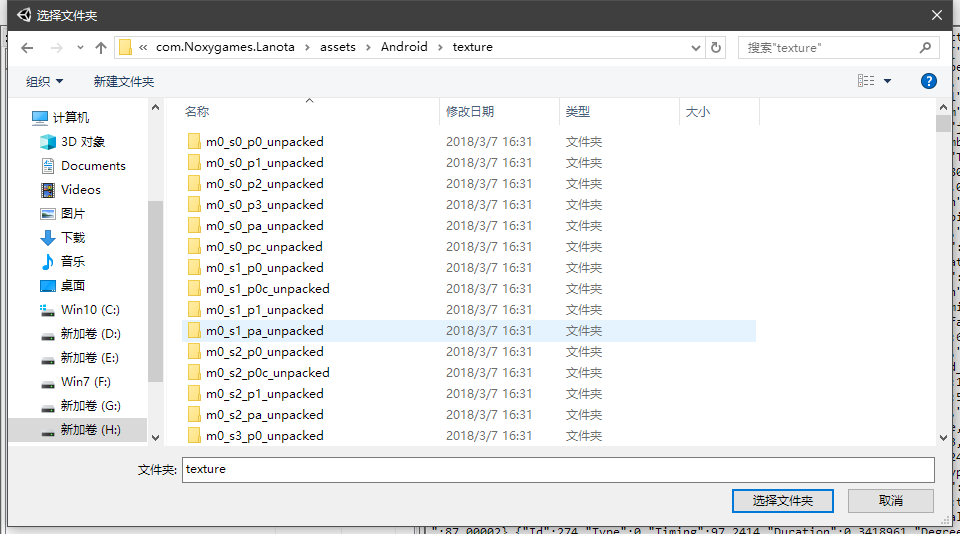This screenshot has height=534, width=960.
Task: Select folder m0_s2_p0_unpacked
Action: [x=469, y=352]
